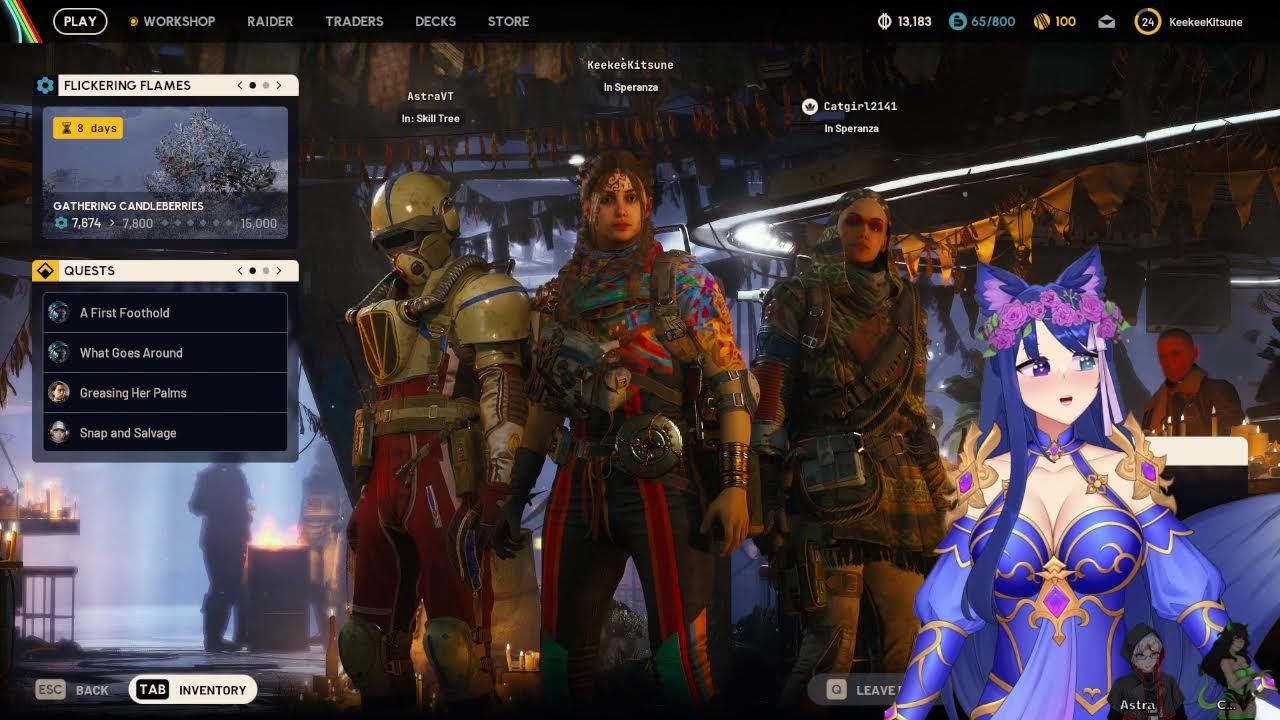1280x720 pixels.
Task: Click the coin icon beside 13,183
Action: point(884,21)
